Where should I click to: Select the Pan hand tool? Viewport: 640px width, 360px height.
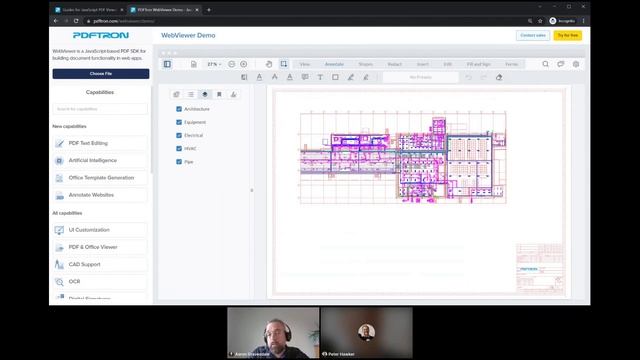coord(269,64)
